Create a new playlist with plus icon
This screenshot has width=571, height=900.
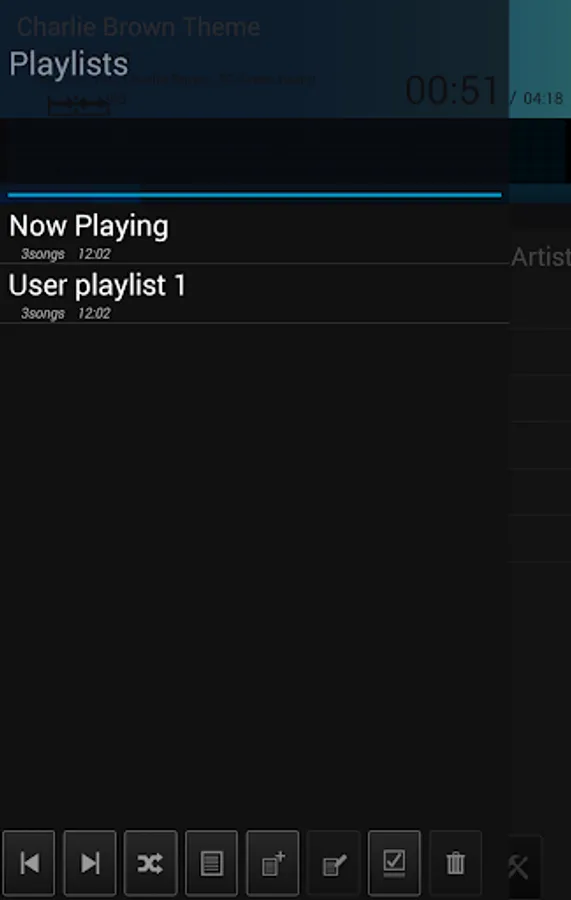coord(273,863)
